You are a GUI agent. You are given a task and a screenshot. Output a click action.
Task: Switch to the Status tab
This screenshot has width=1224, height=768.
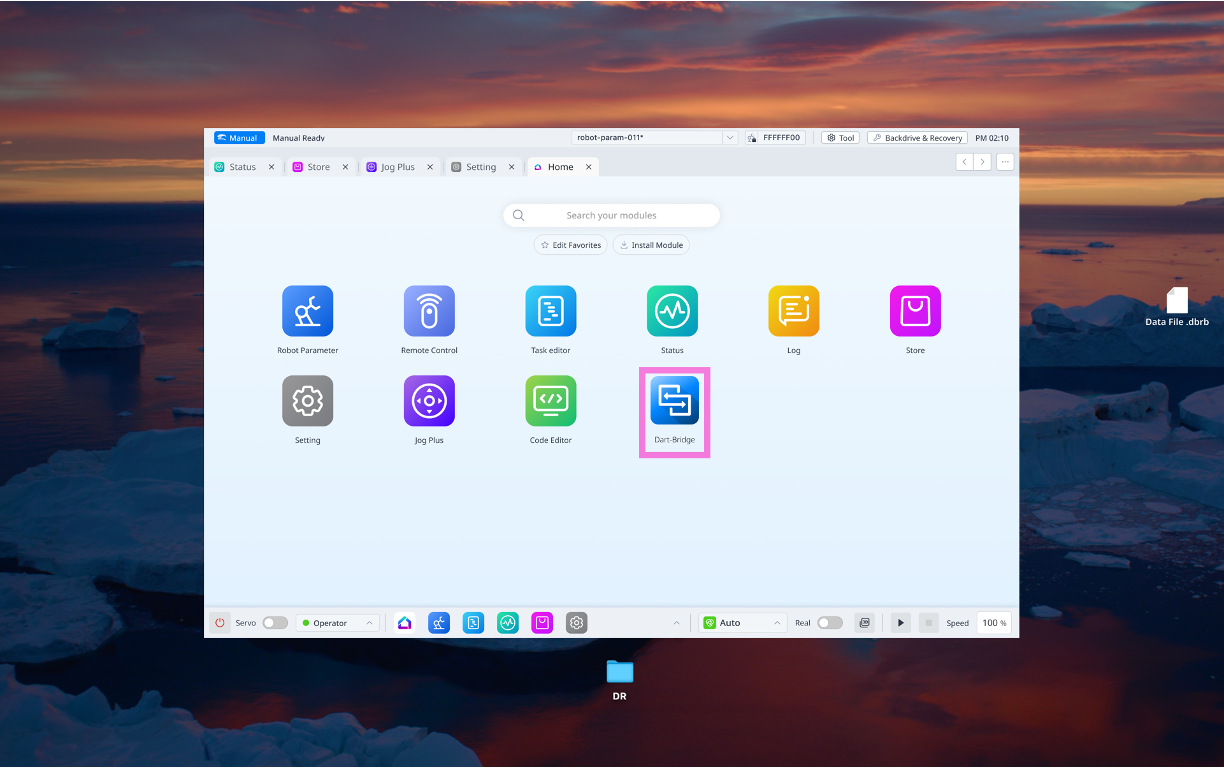click(x=242, y=167)
